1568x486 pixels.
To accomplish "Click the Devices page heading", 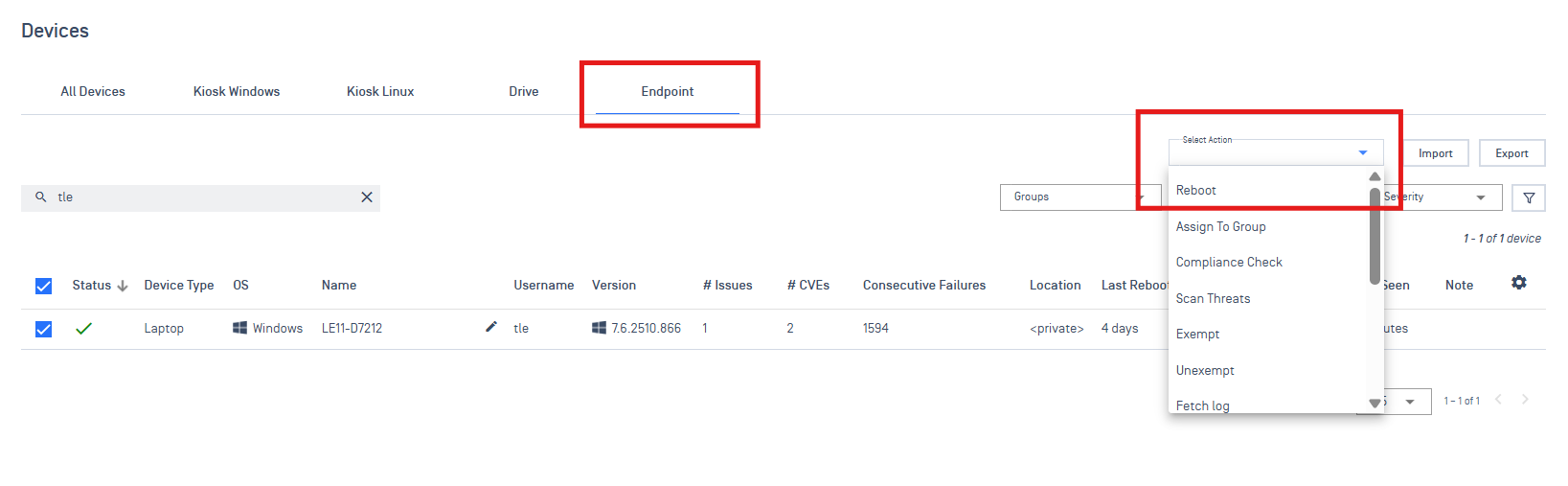I will point(56,31).
